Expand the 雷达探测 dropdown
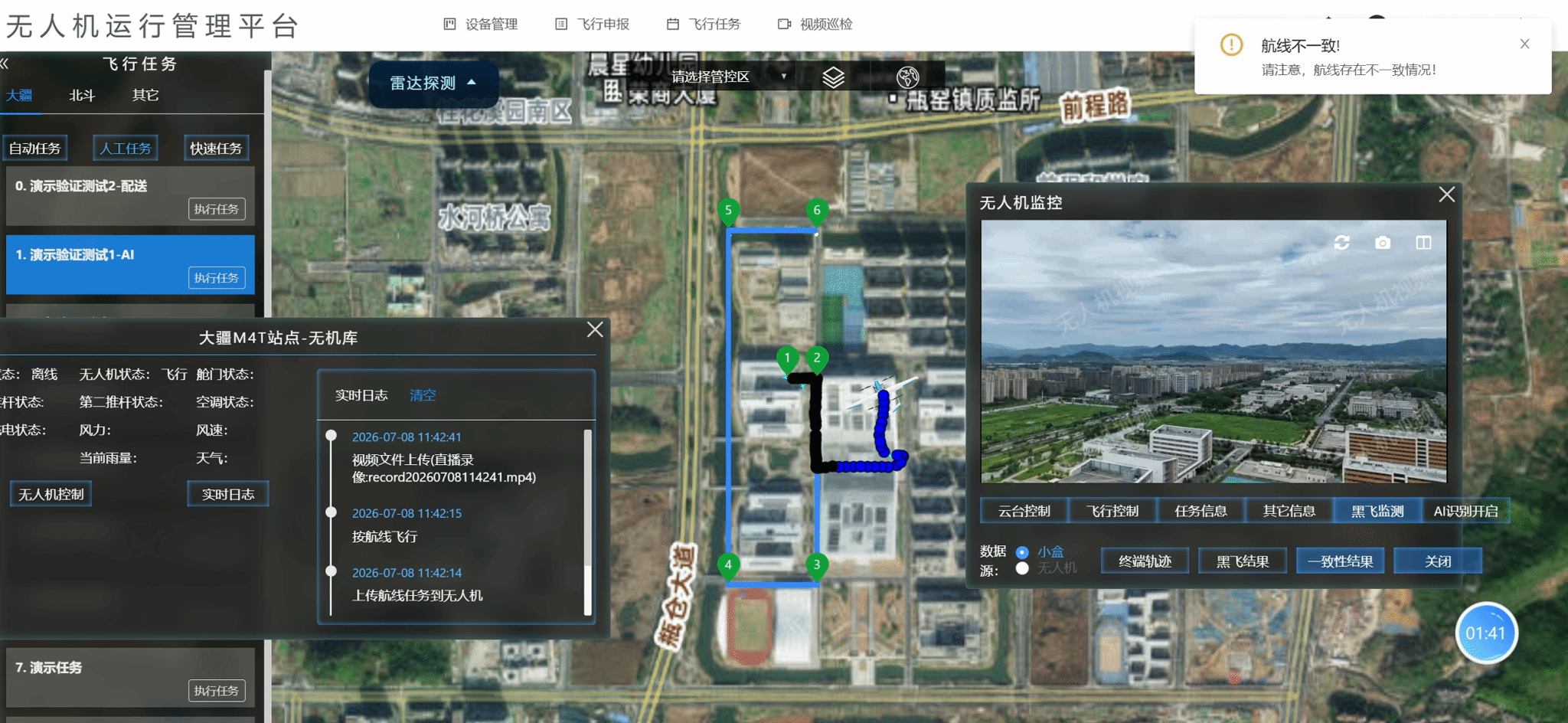This screenshot has width=1568, height=723. click(x=433, y=83)
